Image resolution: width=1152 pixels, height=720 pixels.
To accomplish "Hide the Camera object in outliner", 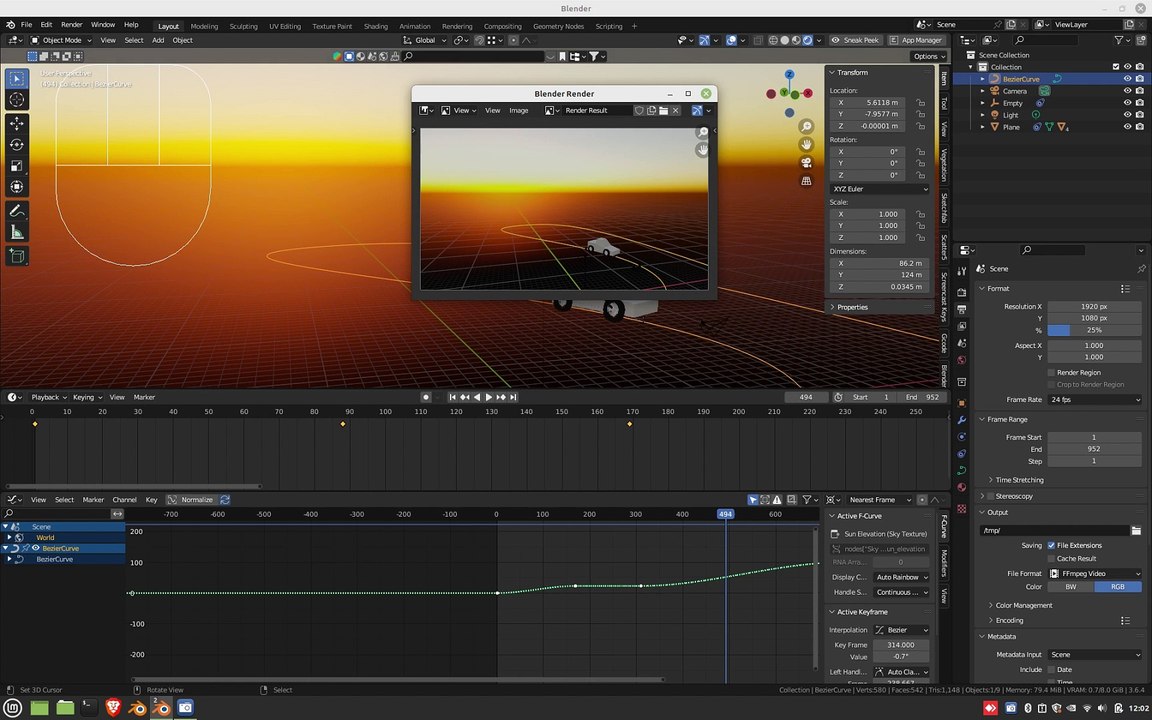I will (x=1127, y=91).
